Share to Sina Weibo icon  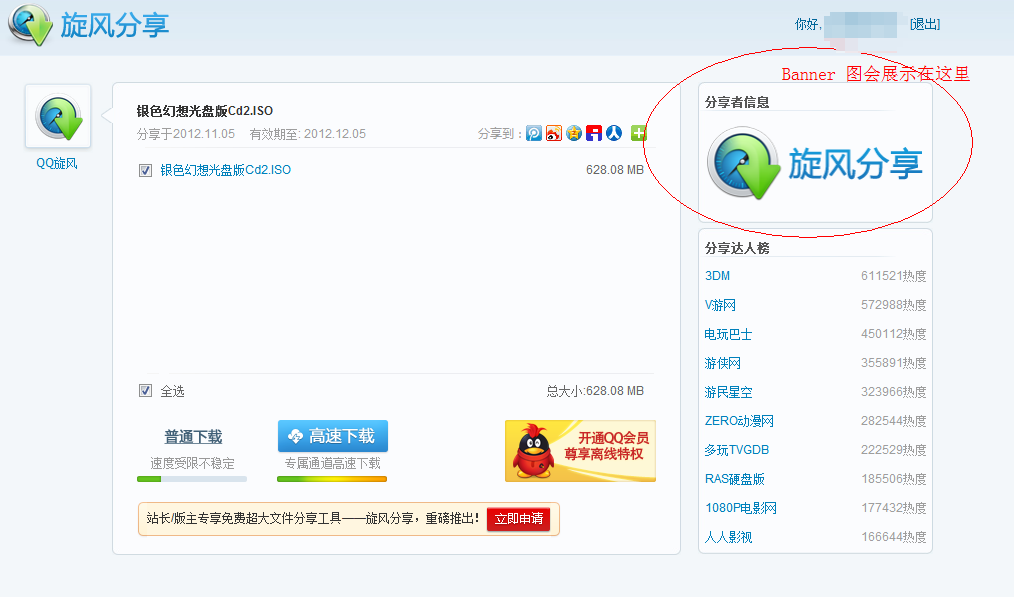pos(554,133)
